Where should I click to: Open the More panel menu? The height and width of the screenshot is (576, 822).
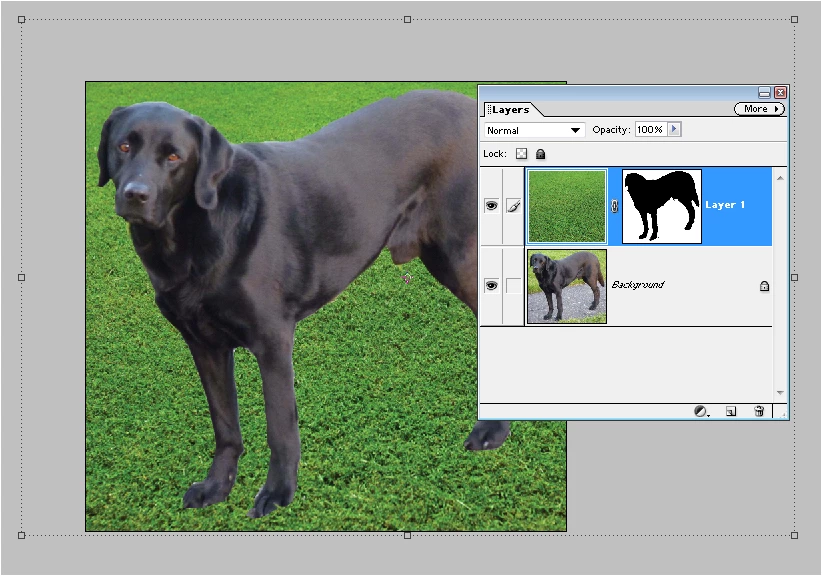tap(759, 108)
